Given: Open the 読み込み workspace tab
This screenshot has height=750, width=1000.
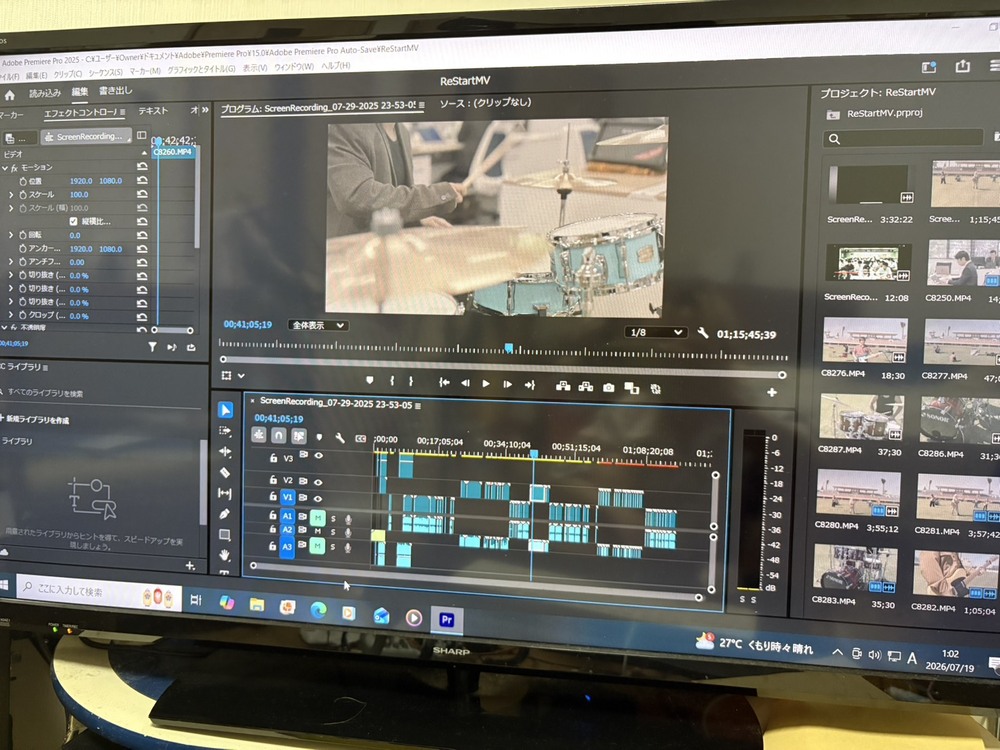Looking at the screenshot, I should (x=45, y=93).
